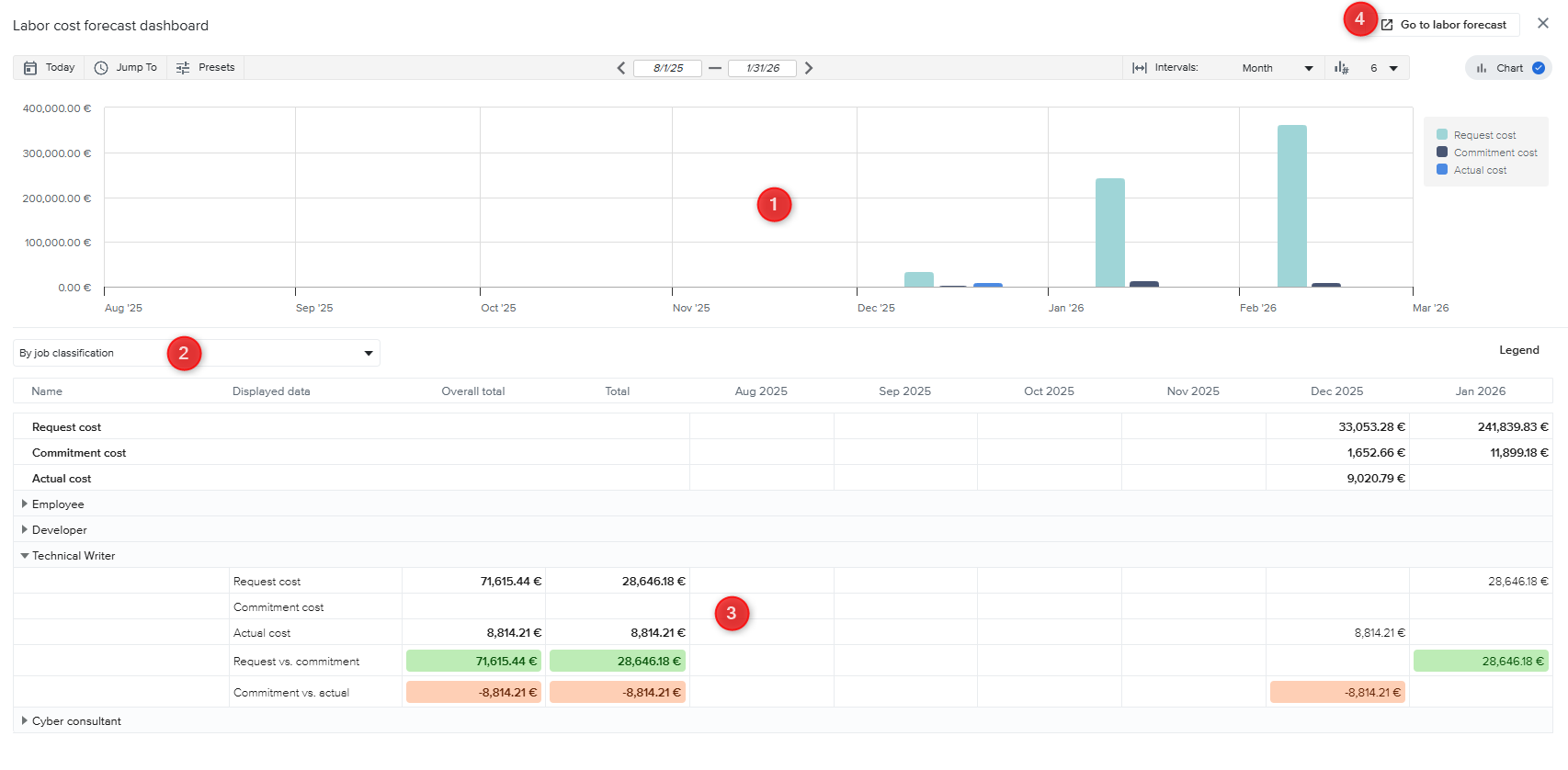
Task: Close the labor cost dashboard
Action: click(1543, 24)
